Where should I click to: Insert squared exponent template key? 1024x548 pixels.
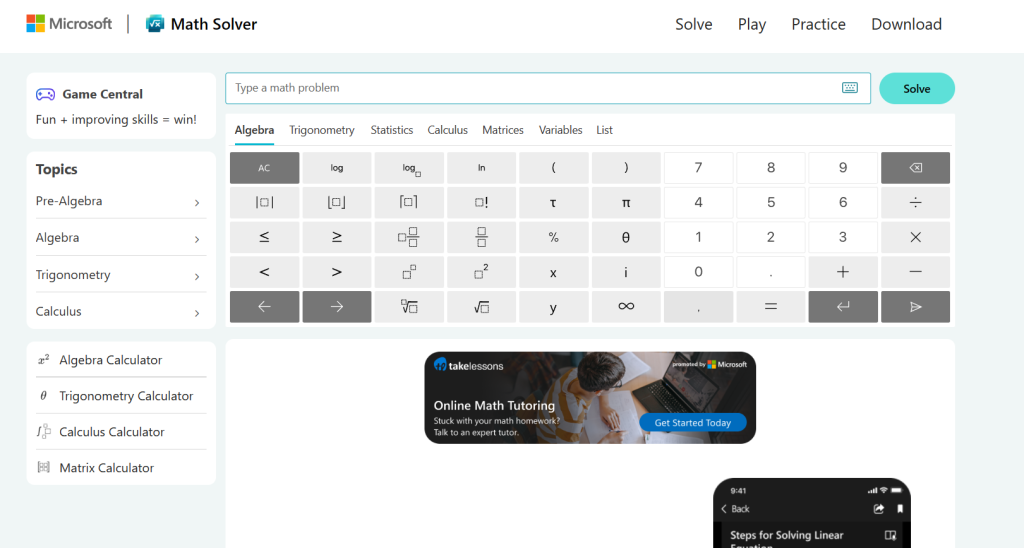[x=481, y=272]
